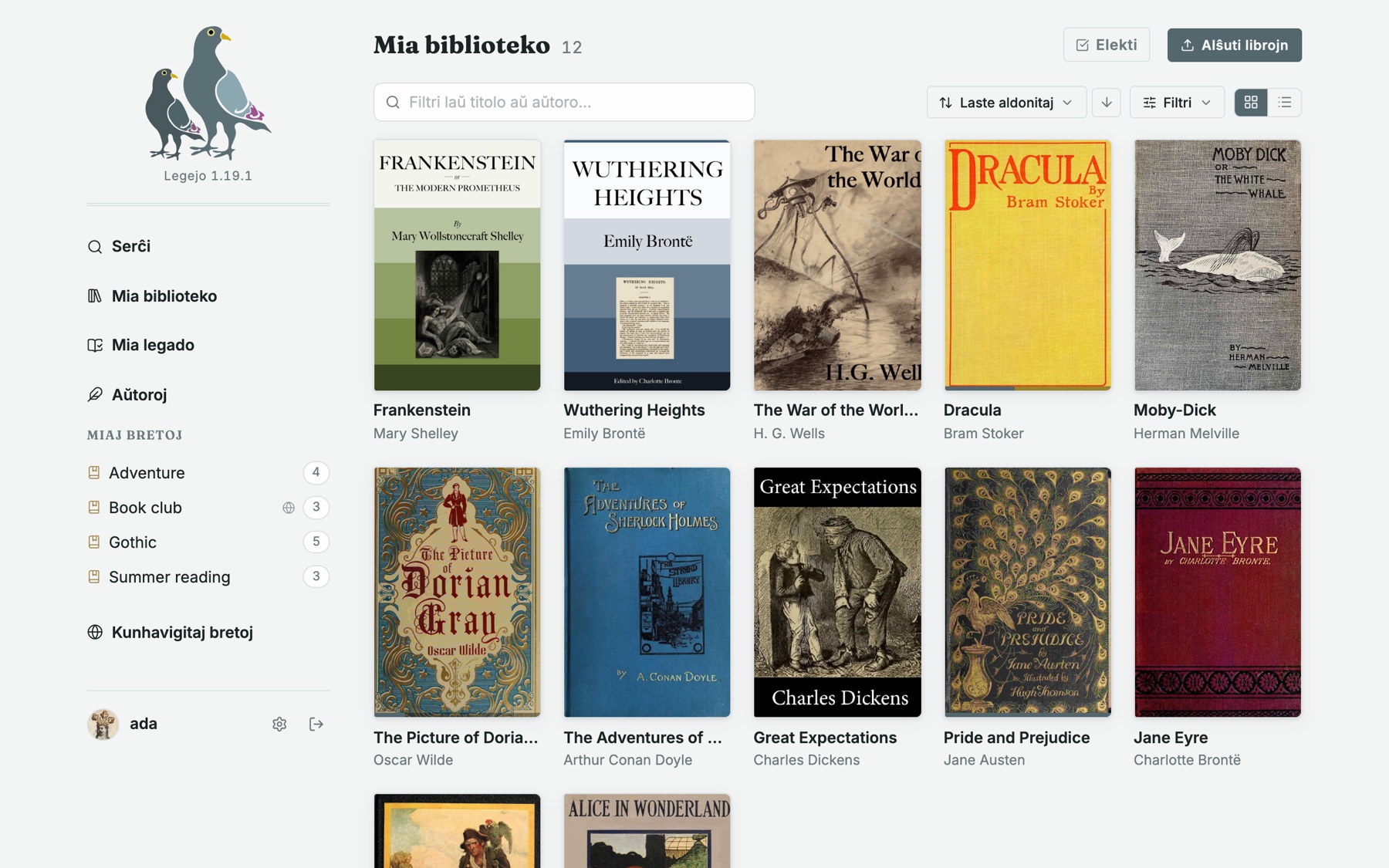Click the Gothic count badge 5
The height and width of the screenshot is (868, 1389).
tap(316, 542)
